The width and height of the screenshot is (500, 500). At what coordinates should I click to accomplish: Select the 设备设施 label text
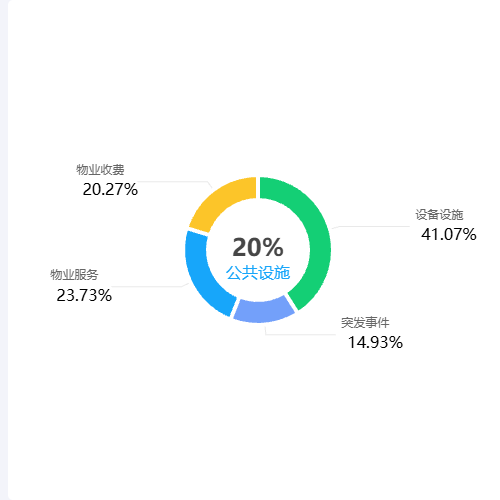point(439,215)
